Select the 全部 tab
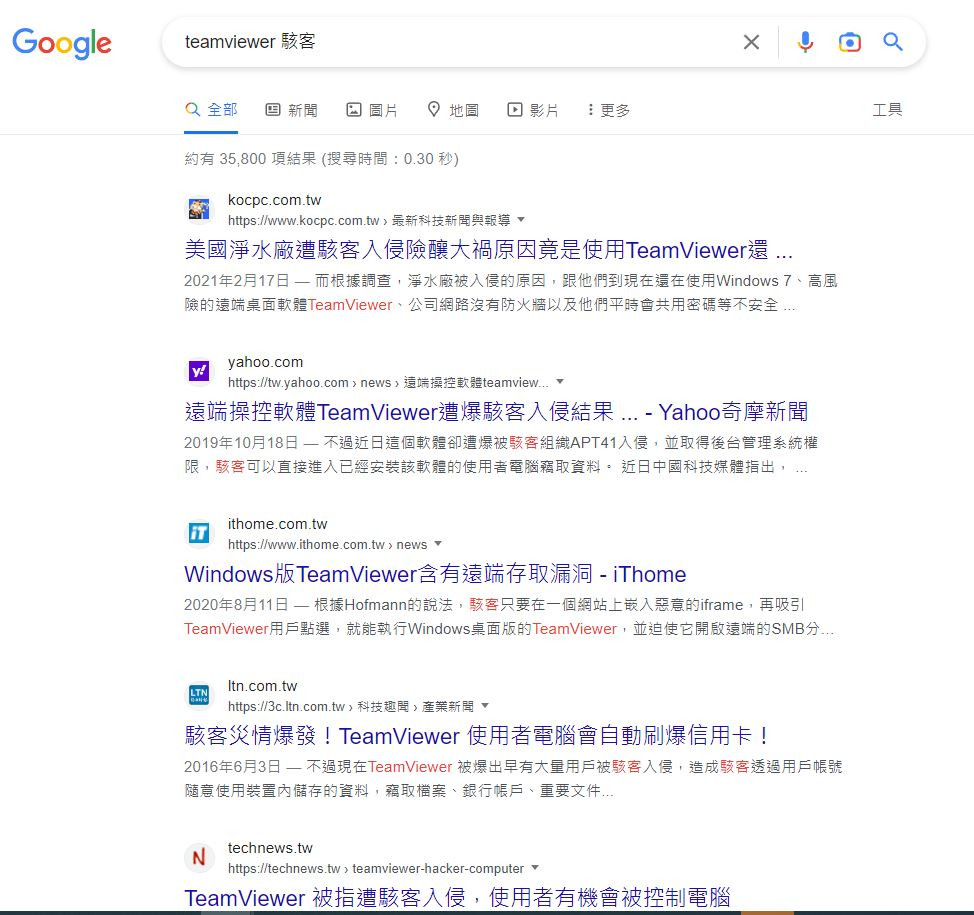 211,110
